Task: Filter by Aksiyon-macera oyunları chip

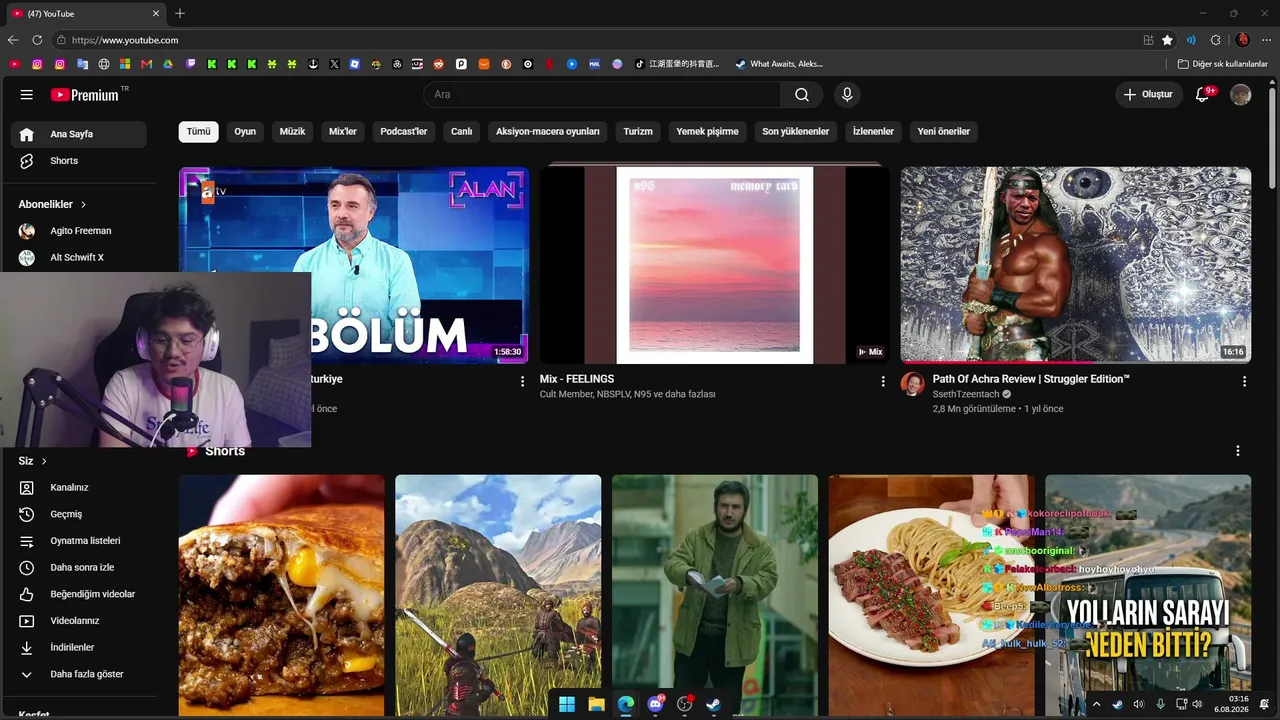Action: pyautogui.click(x=548, y=131)
